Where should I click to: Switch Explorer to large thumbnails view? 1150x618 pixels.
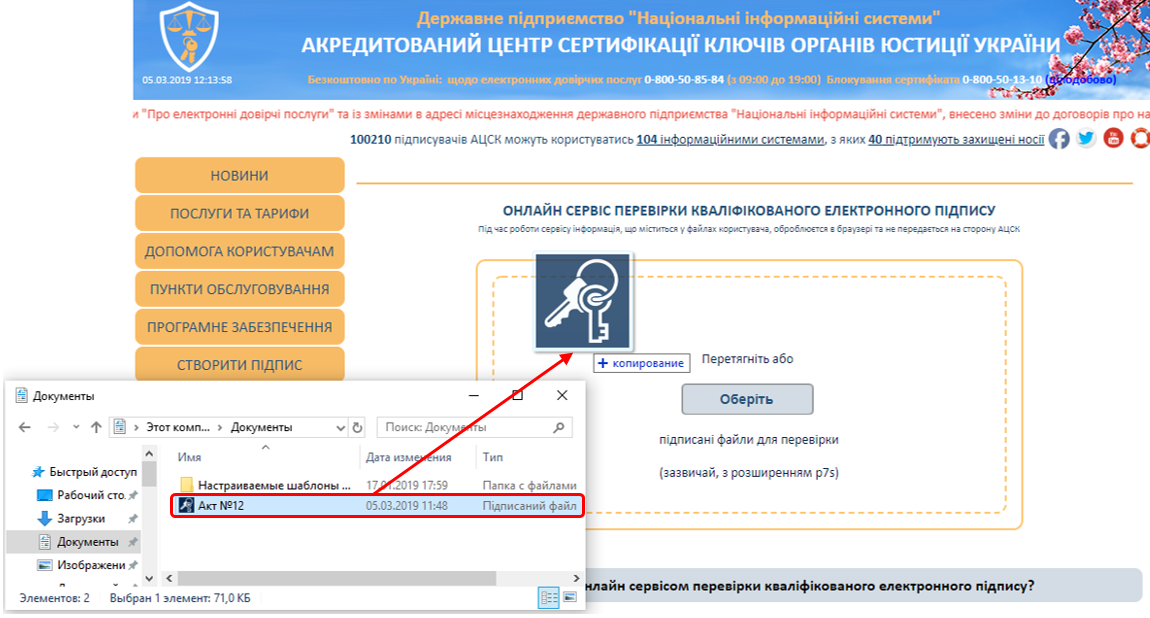570,597
